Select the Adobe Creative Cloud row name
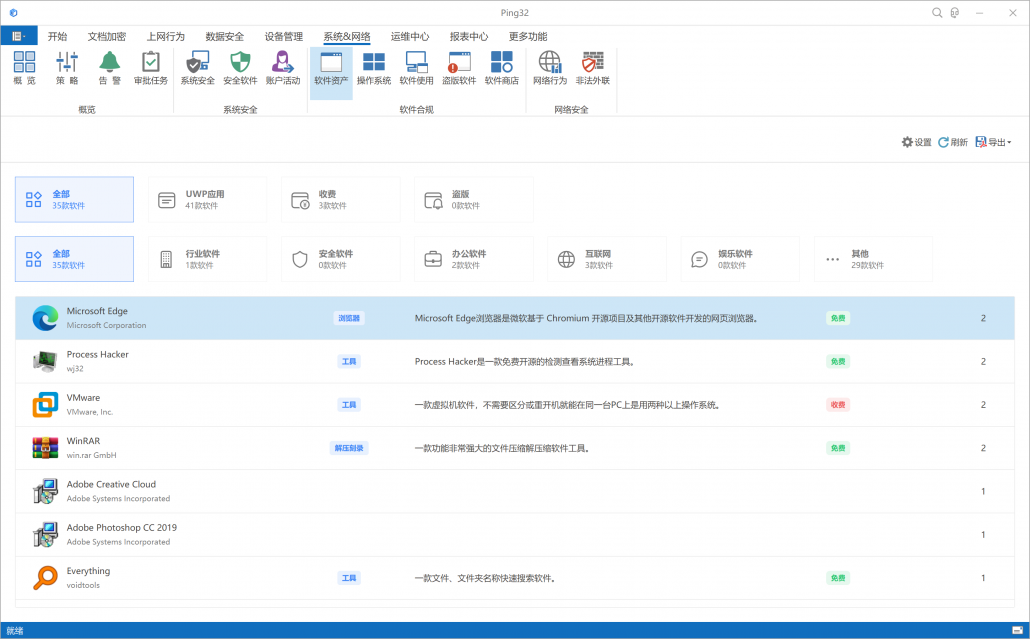This screenshot has width=1030, height=639. [111, 484]
